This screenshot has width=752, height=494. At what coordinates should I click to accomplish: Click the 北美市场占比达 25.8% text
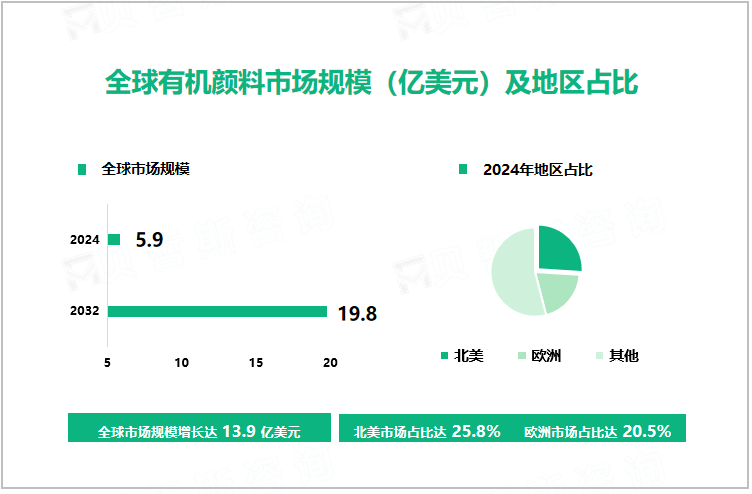coord(427,432)
